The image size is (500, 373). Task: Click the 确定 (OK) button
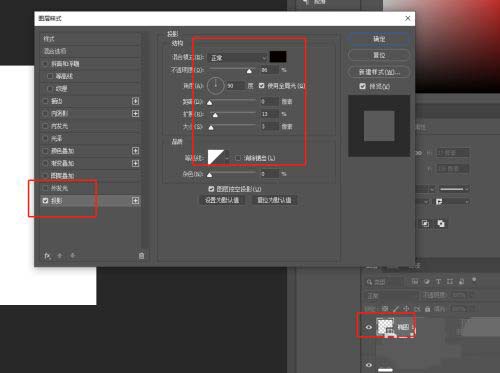pos(379,39)
